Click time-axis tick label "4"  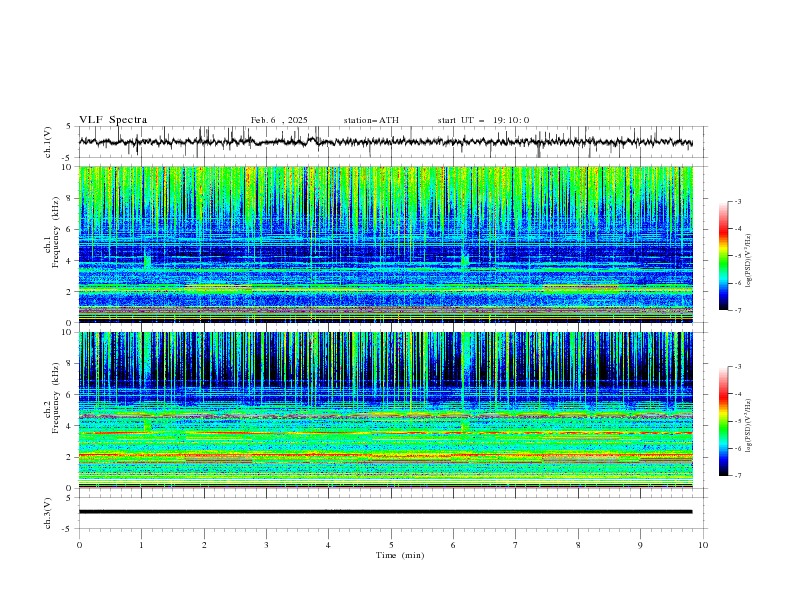pos(328,545)
